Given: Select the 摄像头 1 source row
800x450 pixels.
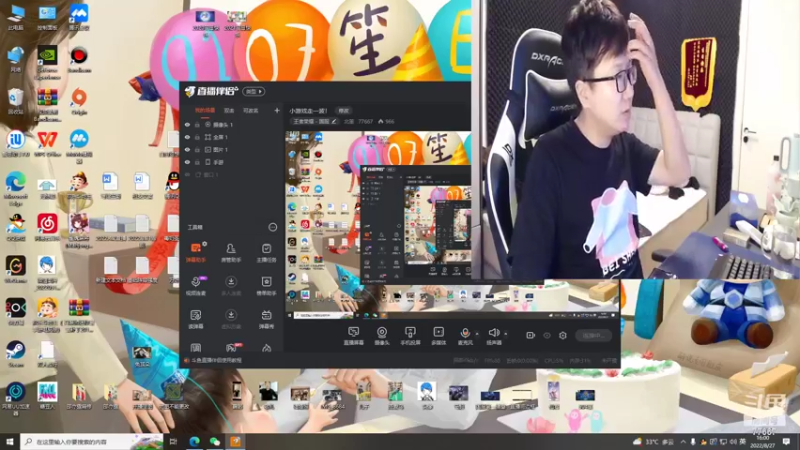Looking at the screenshot, I should [x=232, y=124].
